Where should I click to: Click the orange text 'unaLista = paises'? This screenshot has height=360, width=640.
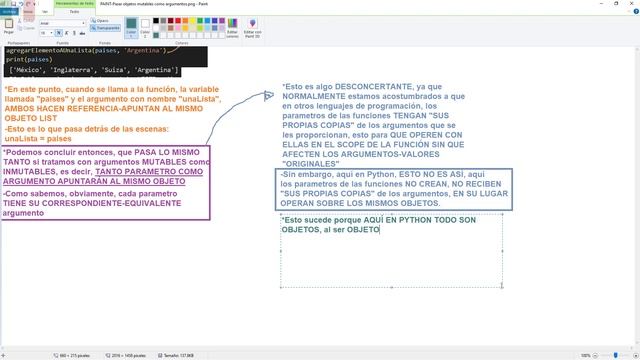(38, 139)
